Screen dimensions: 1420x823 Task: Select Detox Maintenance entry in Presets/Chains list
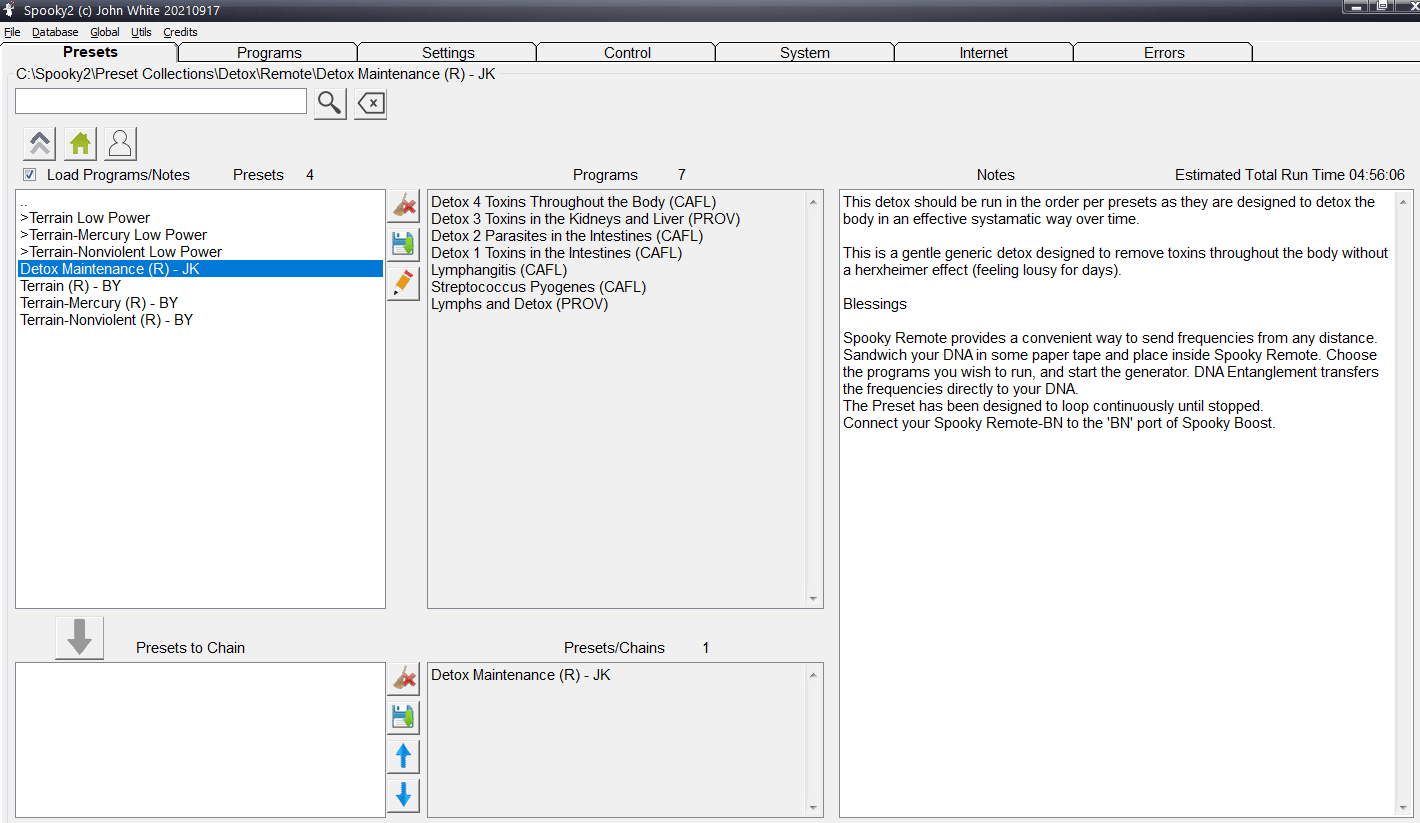coord(521,675)
